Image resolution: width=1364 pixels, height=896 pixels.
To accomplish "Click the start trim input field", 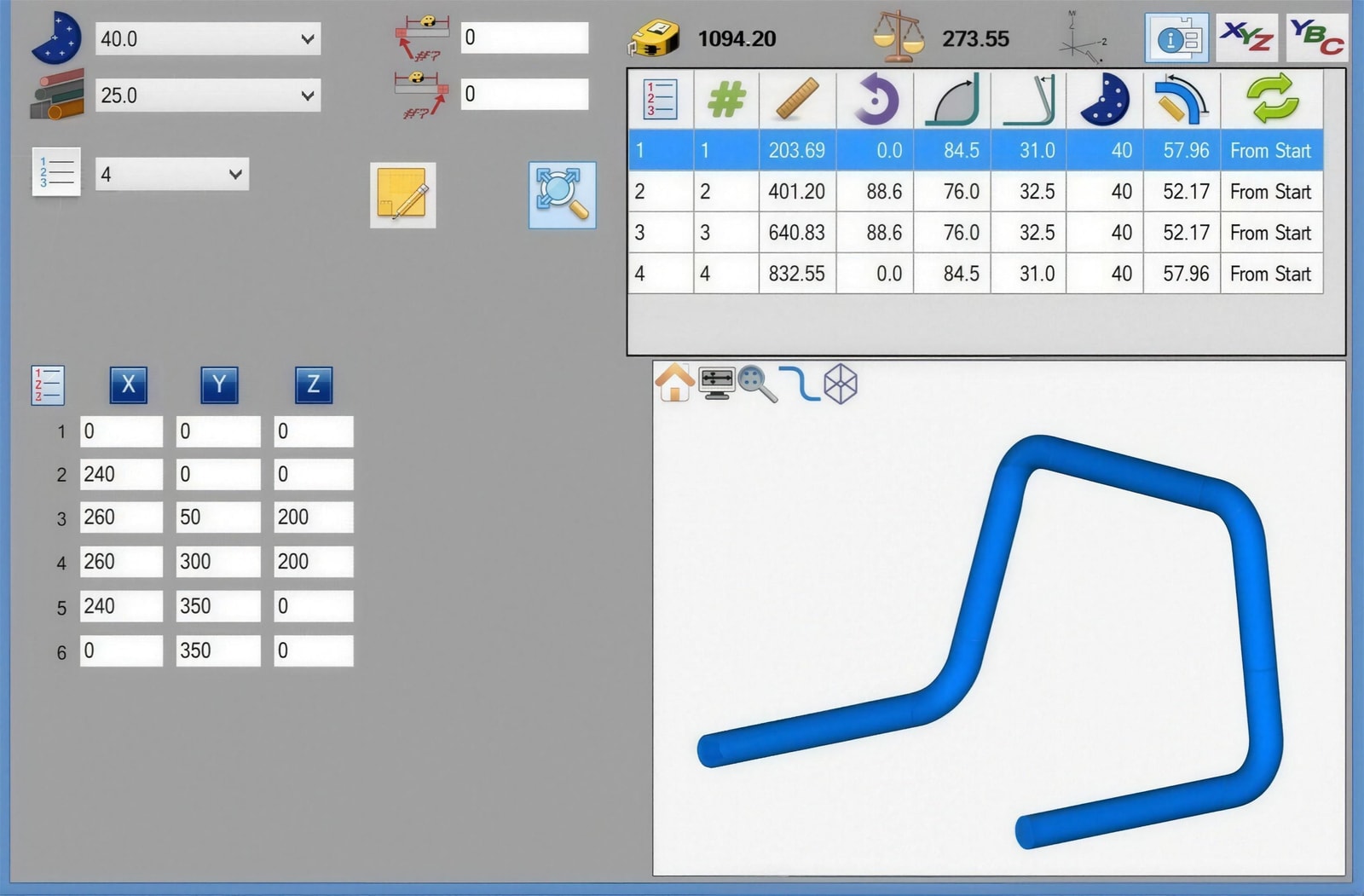I will [524, 38].
